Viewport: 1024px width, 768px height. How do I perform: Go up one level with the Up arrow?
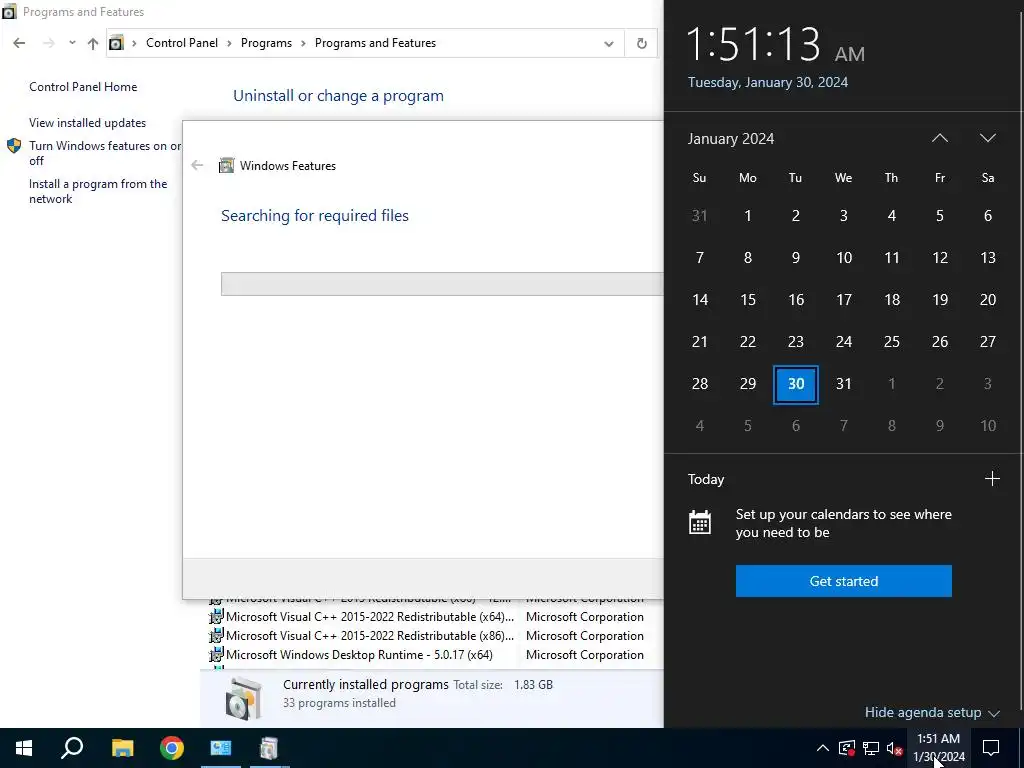pos(93,43)
